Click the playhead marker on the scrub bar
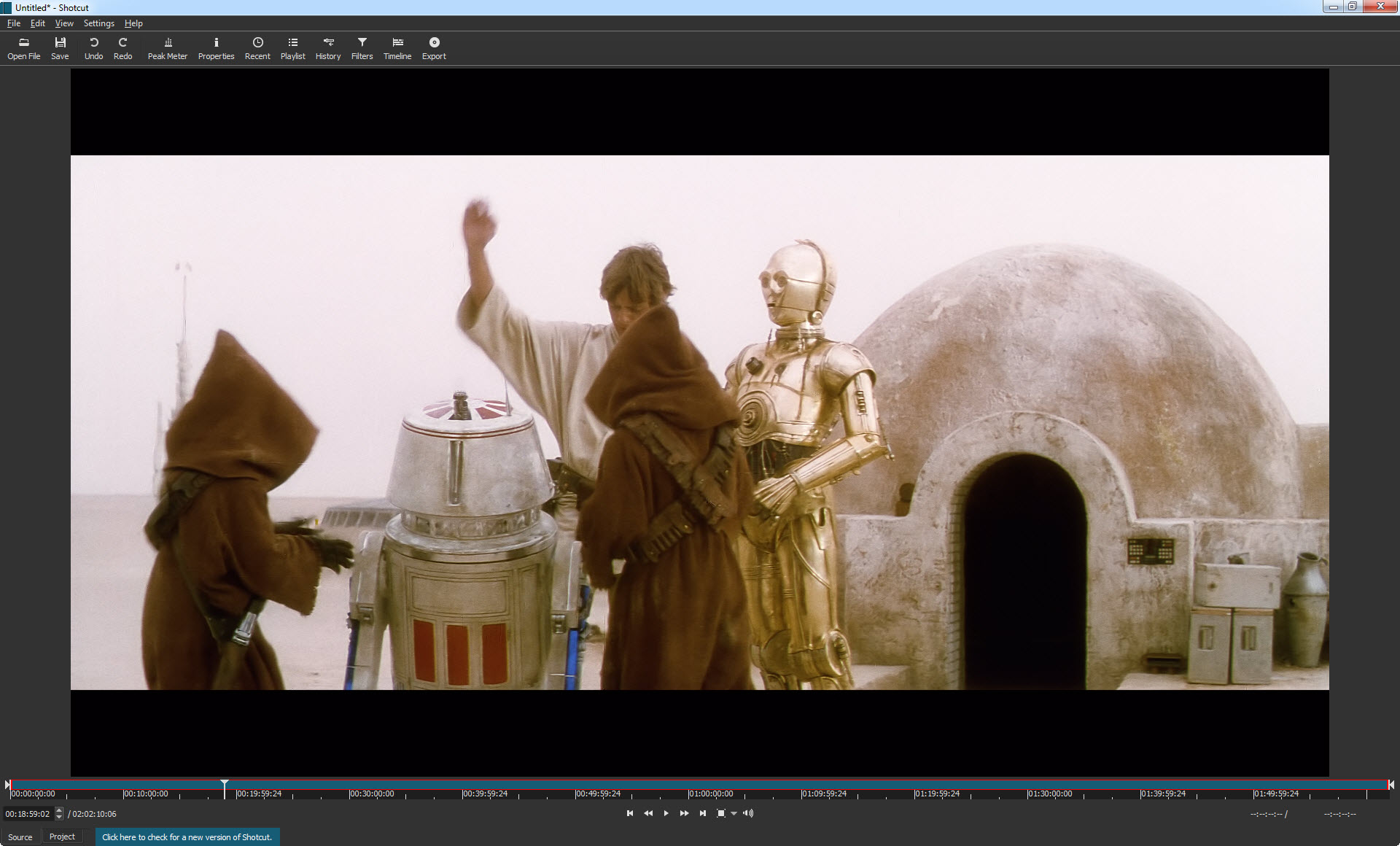Image resolution: width=1400 pixels, height=846 pixels. 225,788
